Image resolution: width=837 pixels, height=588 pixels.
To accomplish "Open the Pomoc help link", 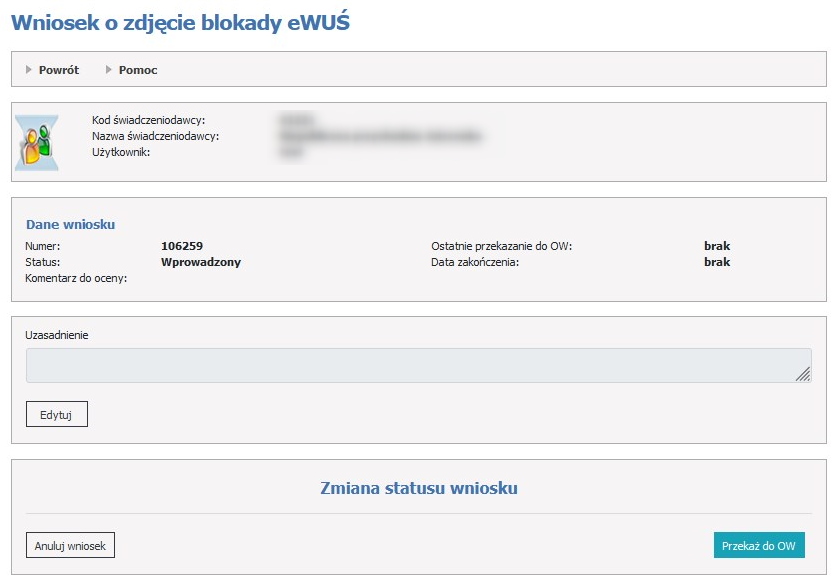I will click(x=138, y=70).
